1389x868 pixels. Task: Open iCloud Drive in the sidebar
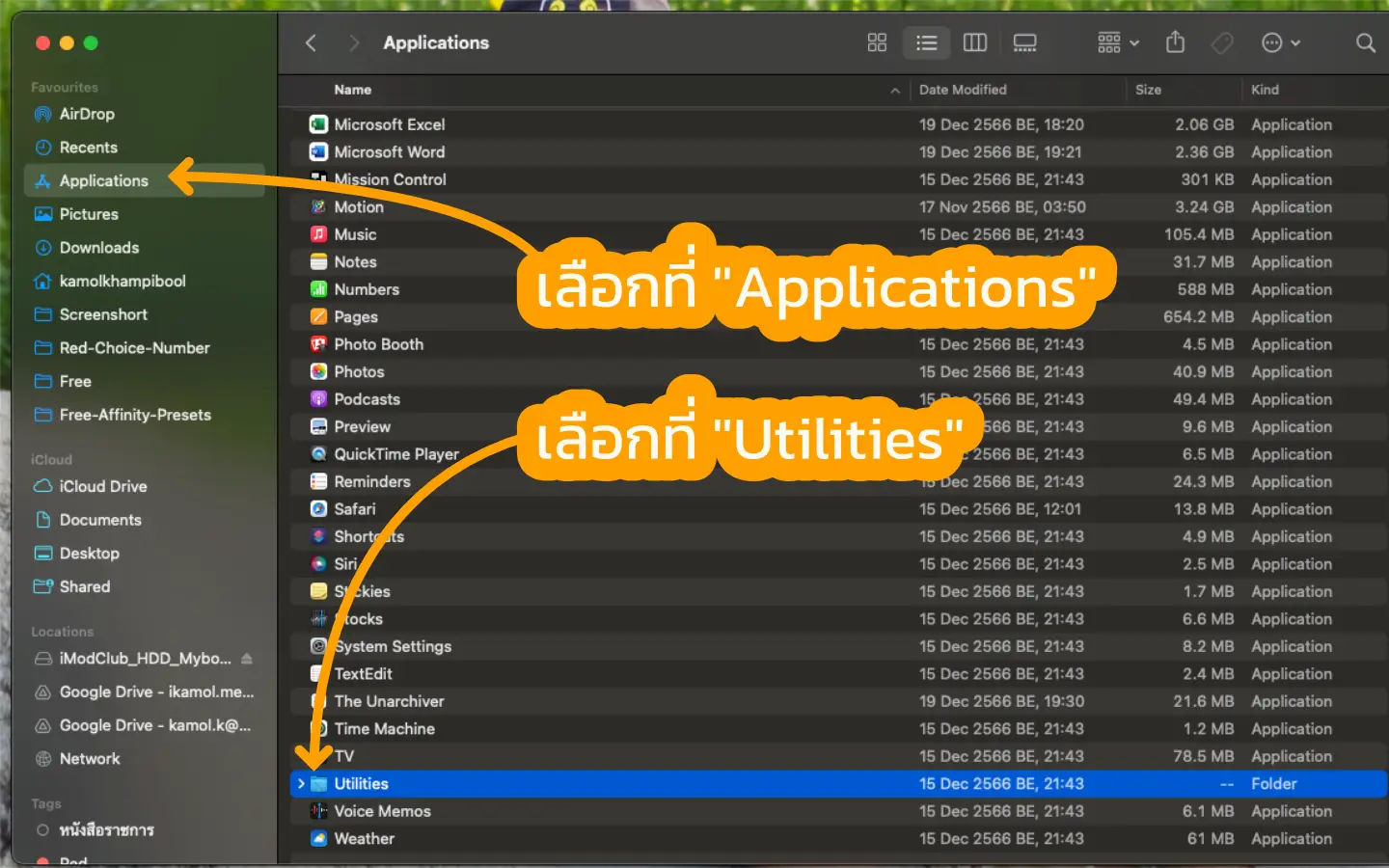[144, 486]
